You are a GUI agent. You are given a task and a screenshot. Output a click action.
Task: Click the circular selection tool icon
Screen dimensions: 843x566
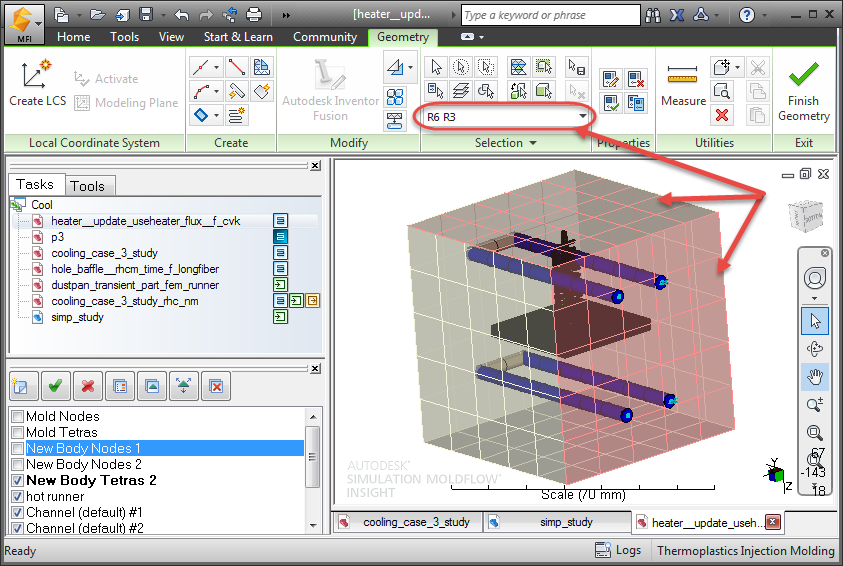coord(461,67)
